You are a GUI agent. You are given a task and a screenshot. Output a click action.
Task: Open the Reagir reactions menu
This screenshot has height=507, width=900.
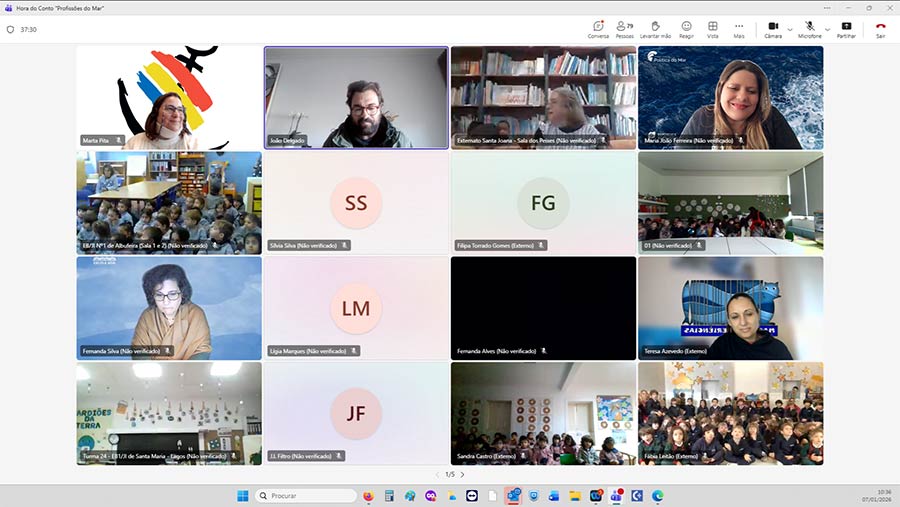click(x=686, y=29)
